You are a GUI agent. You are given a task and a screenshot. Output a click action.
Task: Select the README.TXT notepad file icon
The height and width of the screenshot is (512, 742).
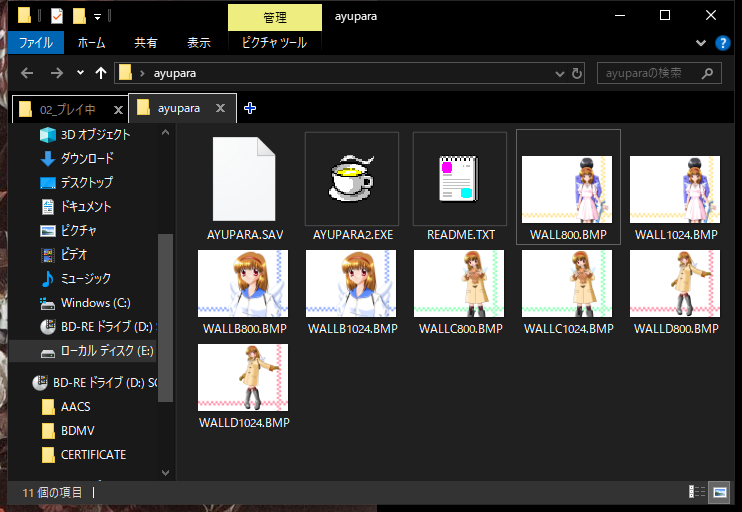tap(459, 179)
